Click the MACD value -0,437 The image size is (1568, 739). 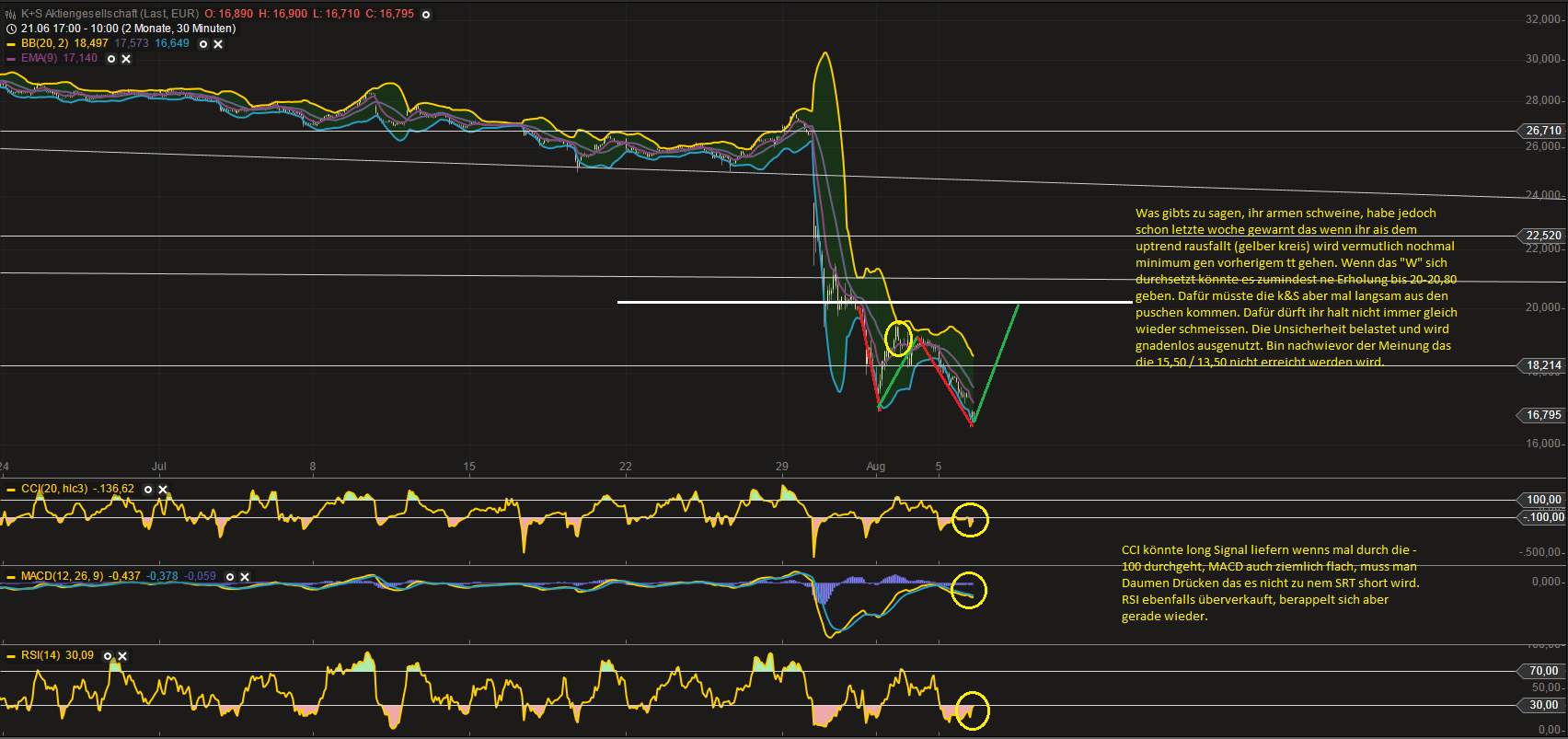click(124, 576)
